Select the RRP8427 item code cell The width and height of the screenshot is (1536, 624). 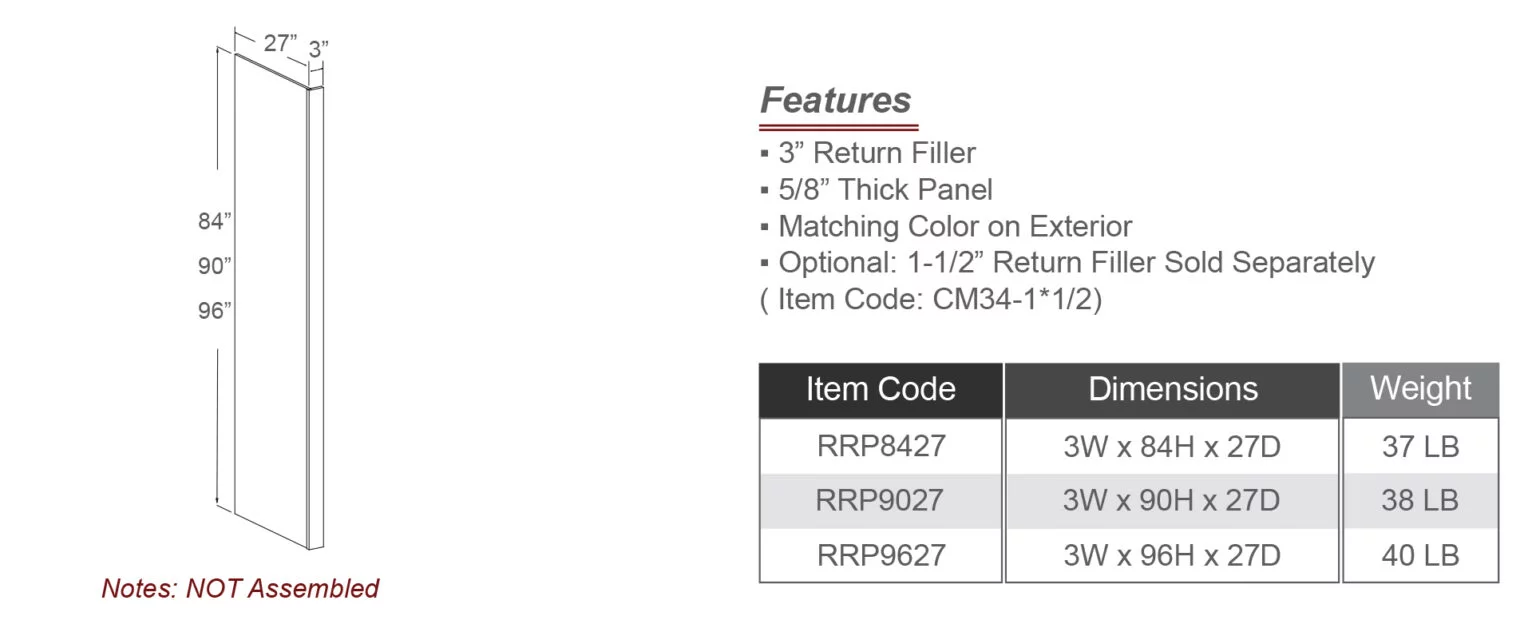pyautogui.click(x=880, y=446)
